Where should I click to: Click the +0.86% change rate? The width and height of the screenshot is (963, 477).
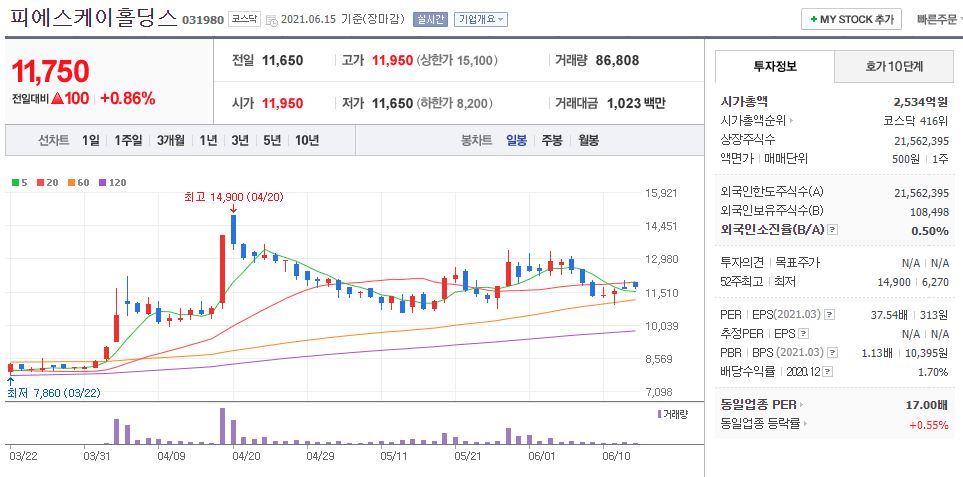pos(128,98)
